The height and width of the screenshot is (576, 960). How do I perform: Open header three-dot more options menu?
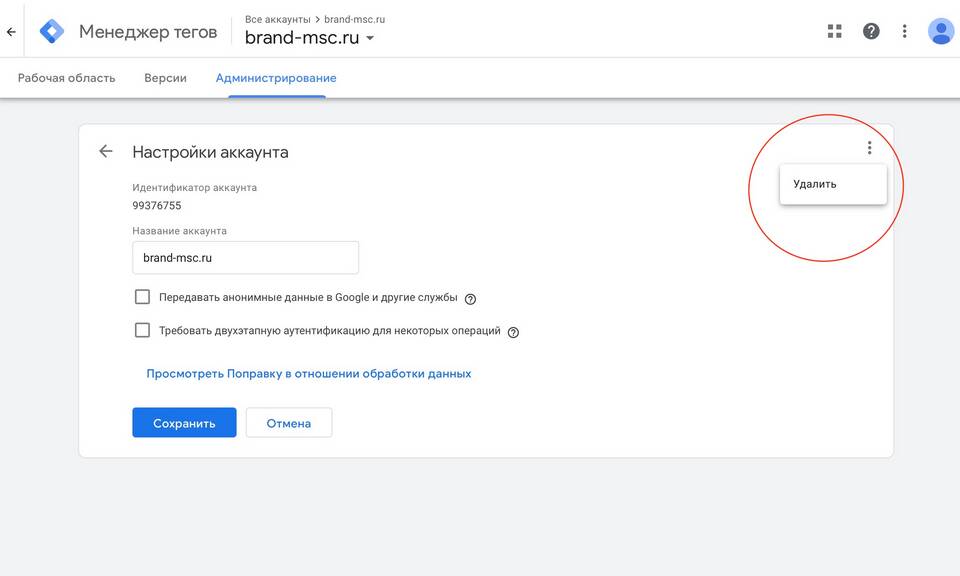point(905,31)
